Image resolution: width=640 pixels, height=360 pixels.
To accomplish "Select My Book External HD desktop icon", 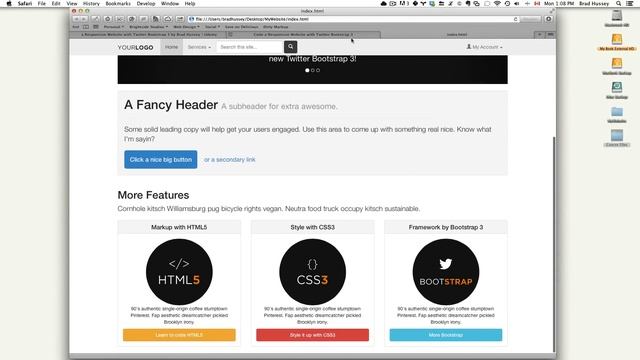I will point(617,42).
